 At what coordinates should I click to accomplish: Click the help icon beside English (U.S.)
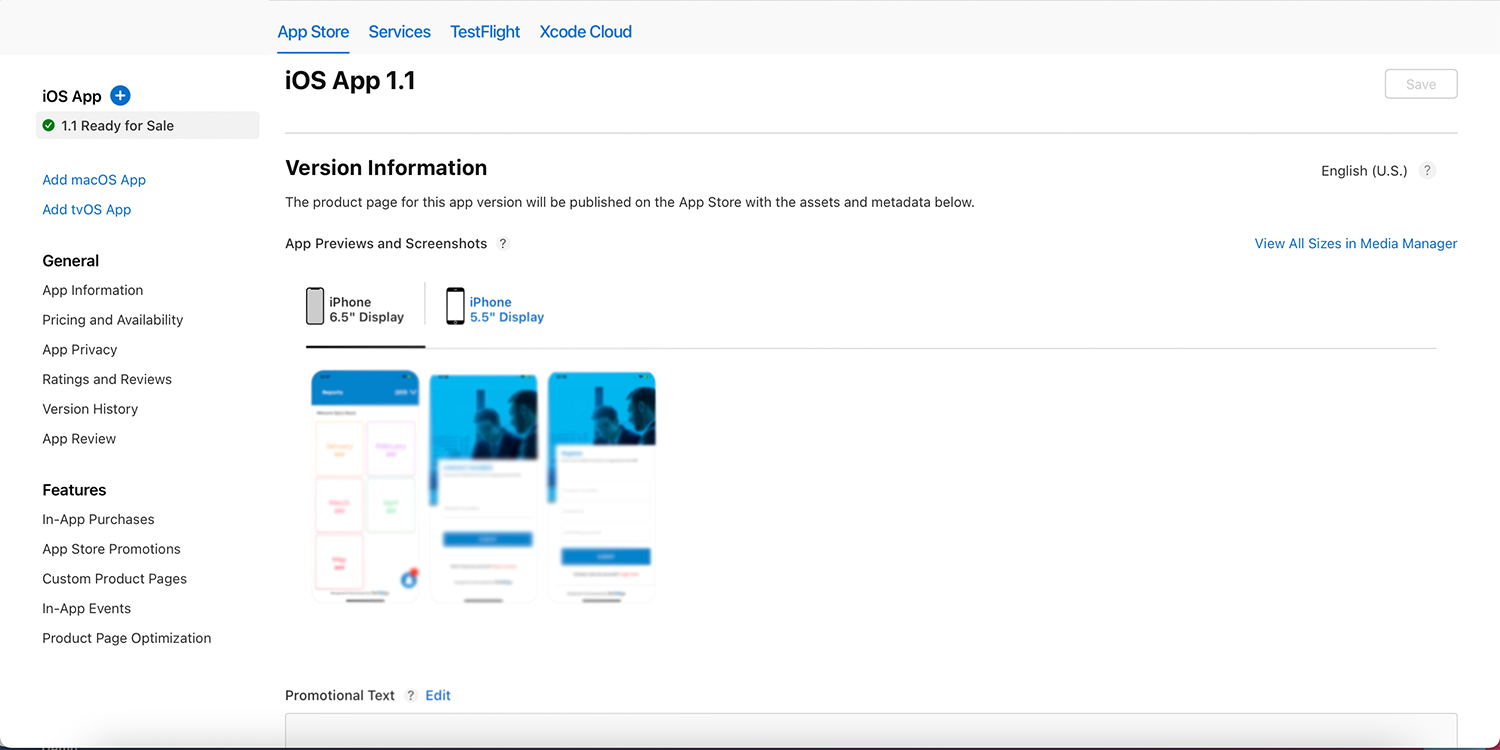(1427, 170)
